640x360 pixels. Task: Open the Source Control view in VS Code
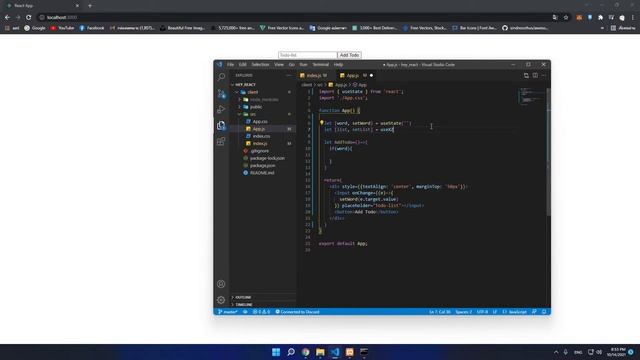221,93
